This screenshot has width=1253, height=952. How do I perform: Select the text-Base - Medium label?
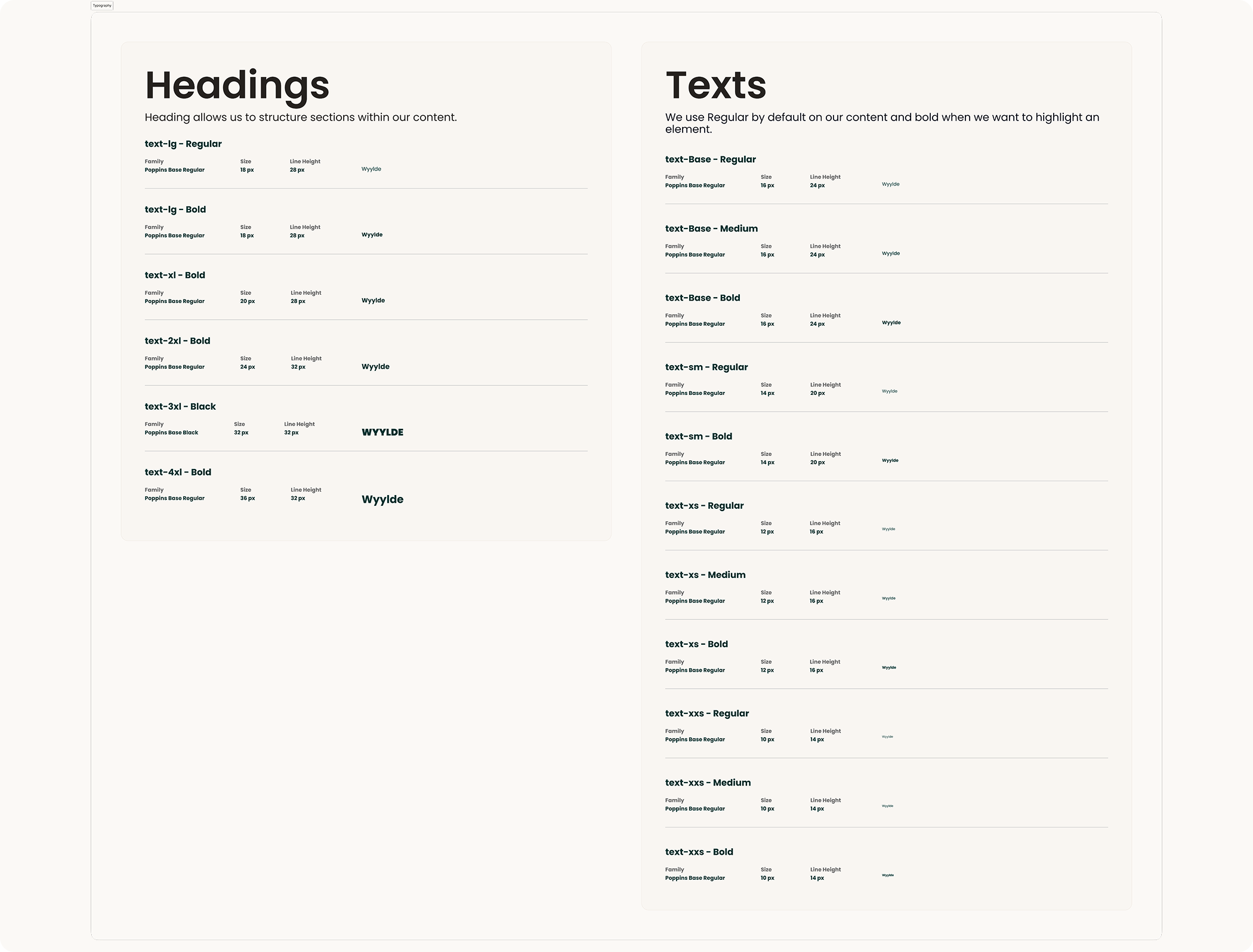coord(711,228)
